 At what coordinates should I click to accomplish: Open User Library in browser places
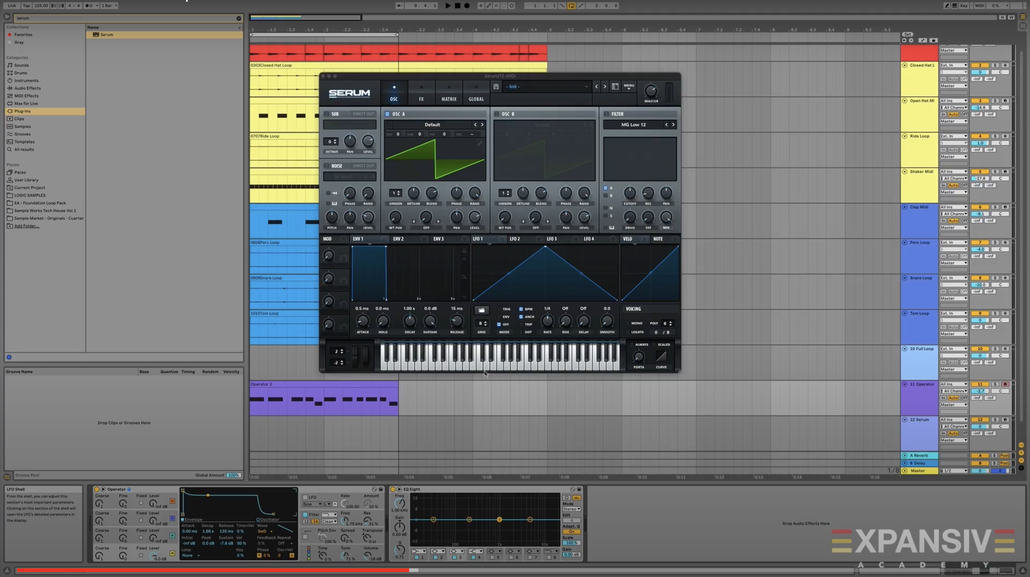click(x=26, y=180)
